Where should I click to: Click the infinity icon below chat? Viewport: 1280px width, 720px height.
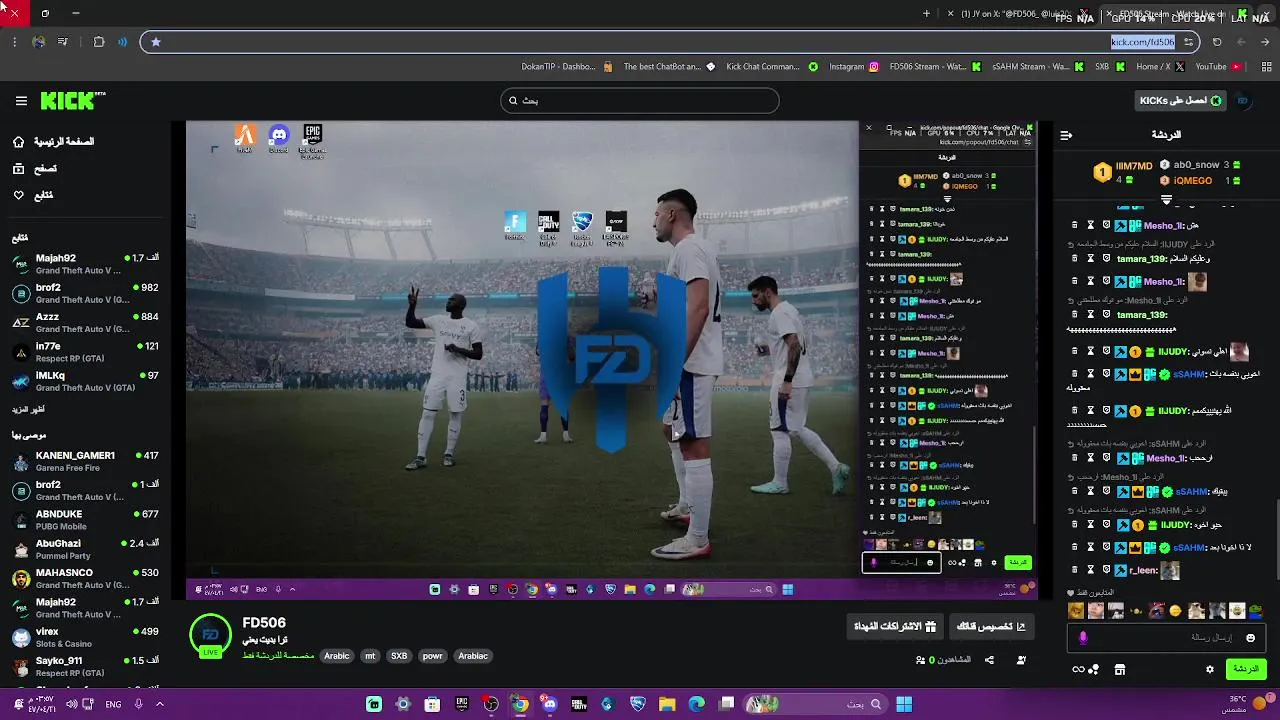pos(1078,669)
